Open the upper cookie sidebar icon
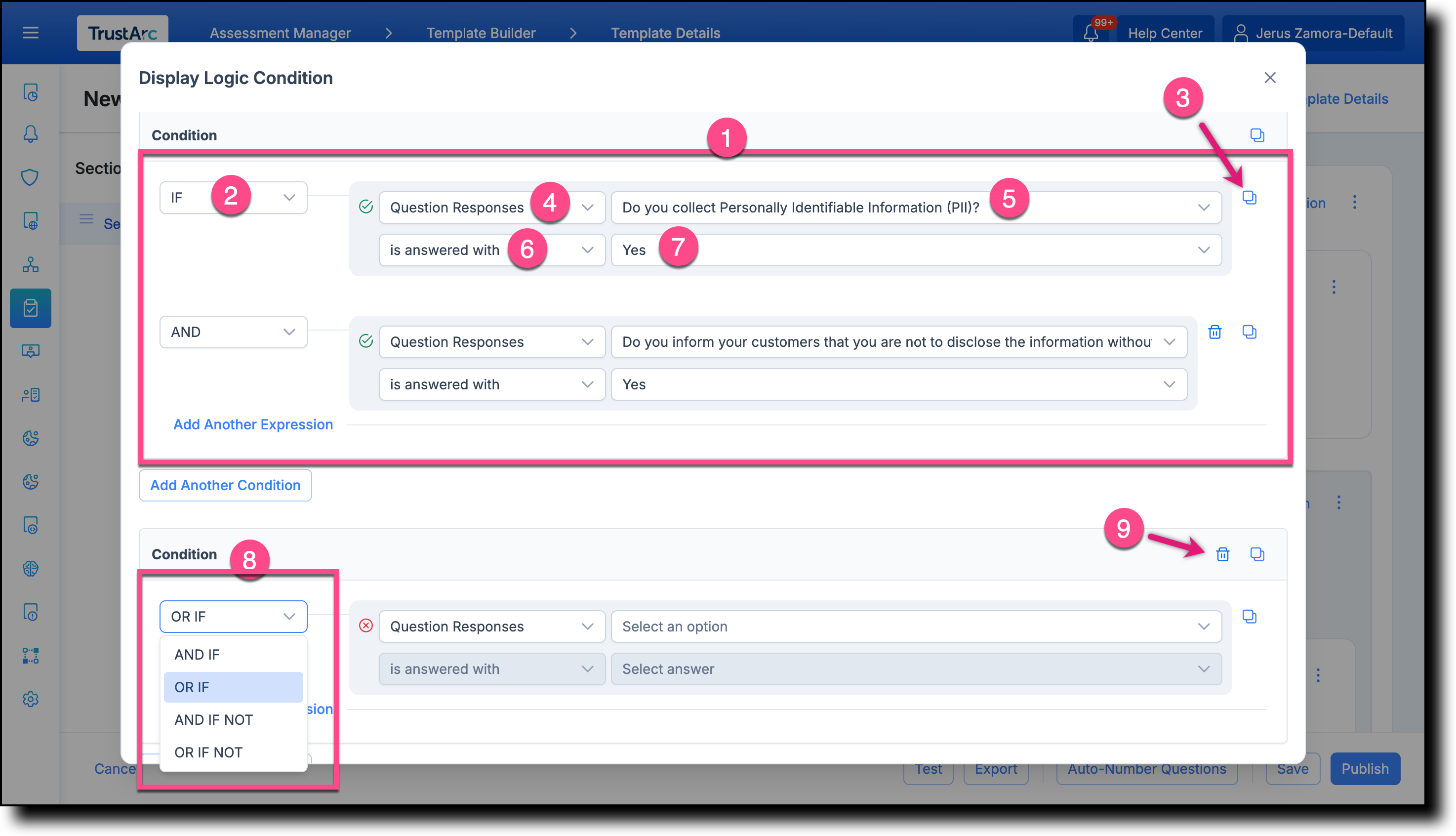This screenshot has height=836, width=1456. [31, 439]
